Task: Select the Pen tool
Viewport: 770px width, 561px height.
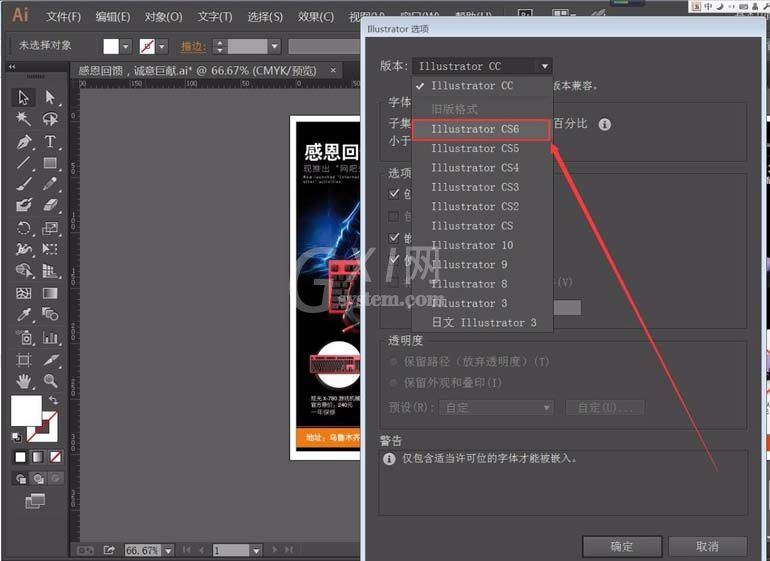Action: (x=23, y=141)
